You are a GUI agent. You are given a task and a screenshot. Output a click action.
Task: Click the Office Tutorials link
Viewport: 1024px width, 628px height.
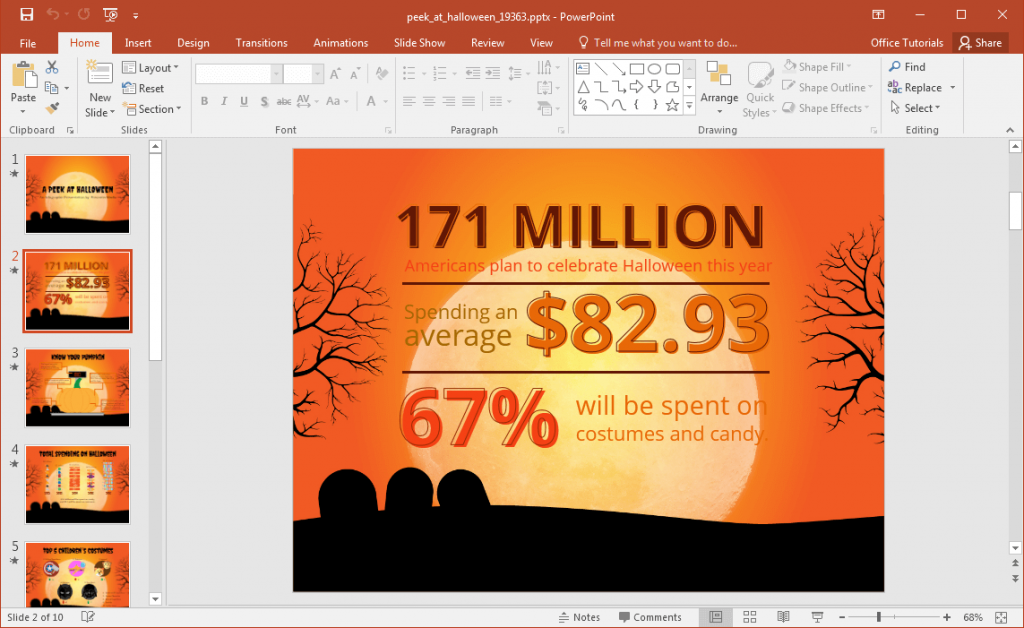[907, 42]
